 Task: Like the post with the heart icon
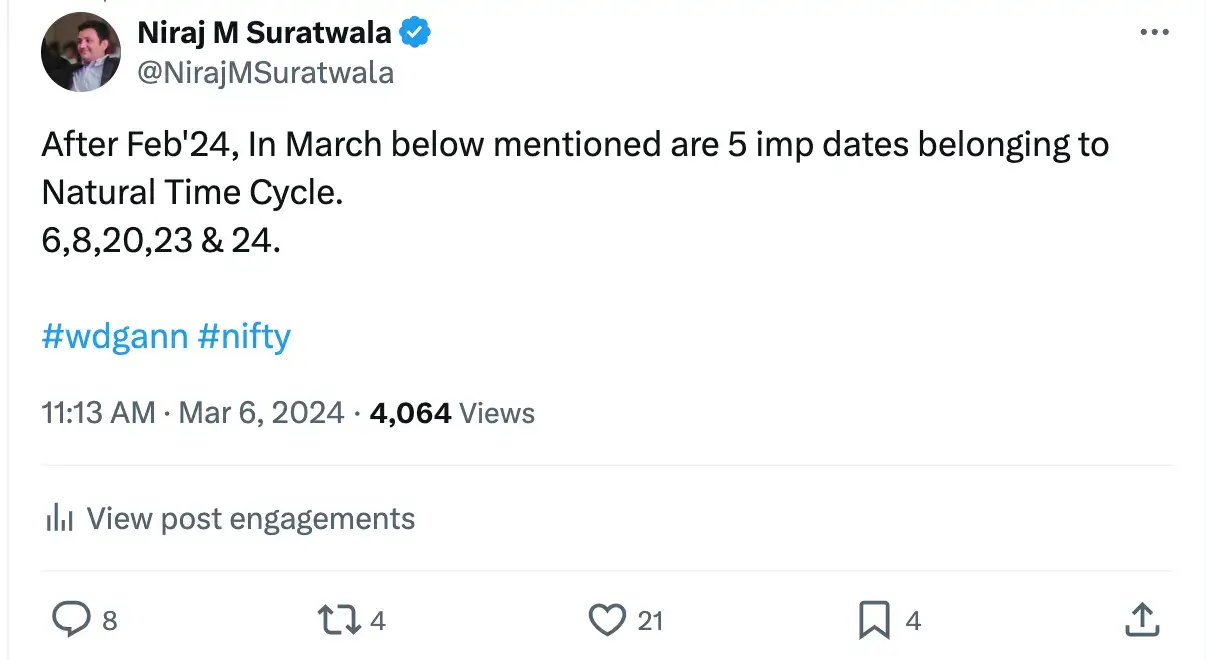click(606, 621)
